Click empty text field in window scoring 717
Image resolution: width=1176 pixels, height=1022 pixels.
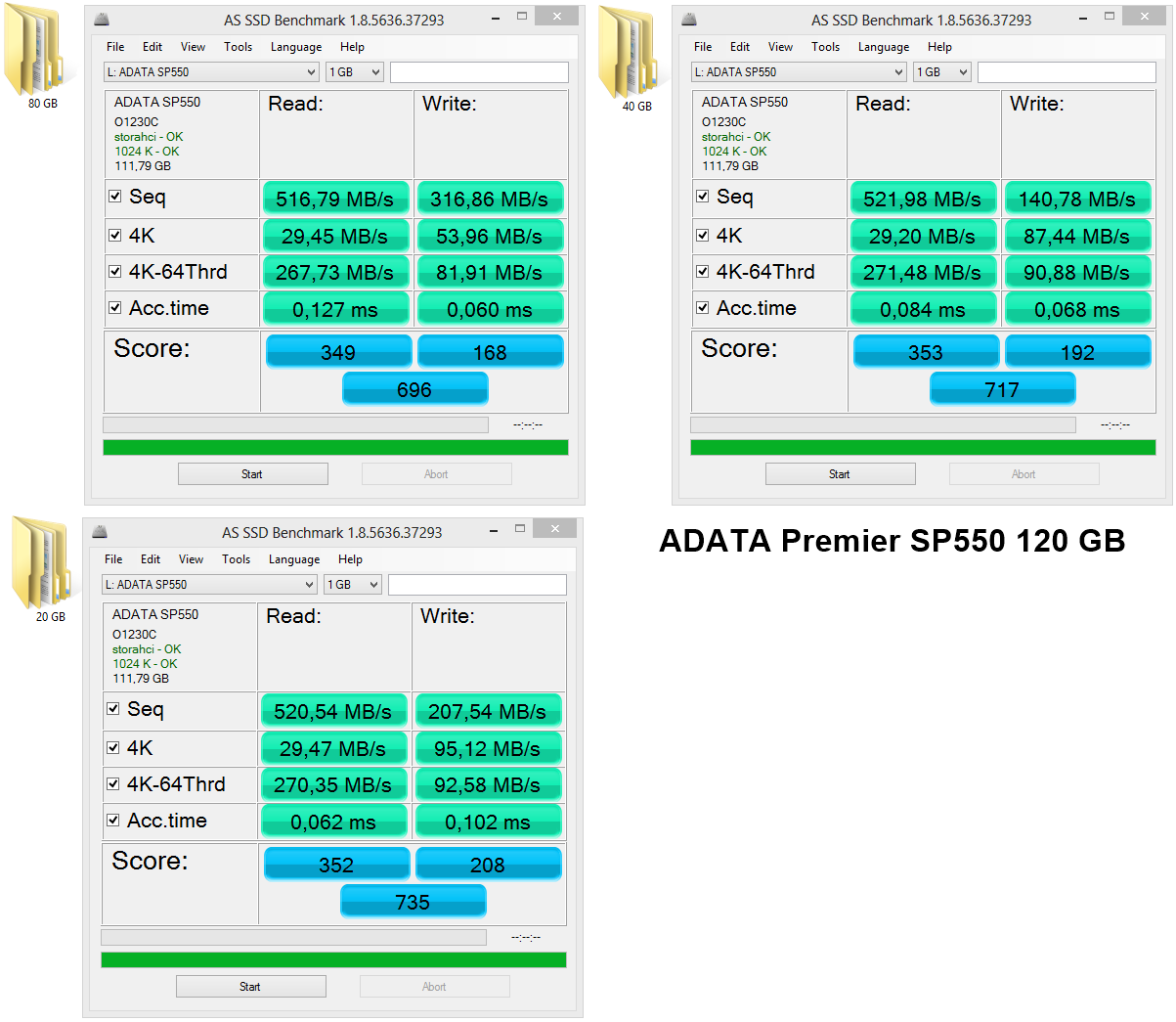[x=1067, y=71]
